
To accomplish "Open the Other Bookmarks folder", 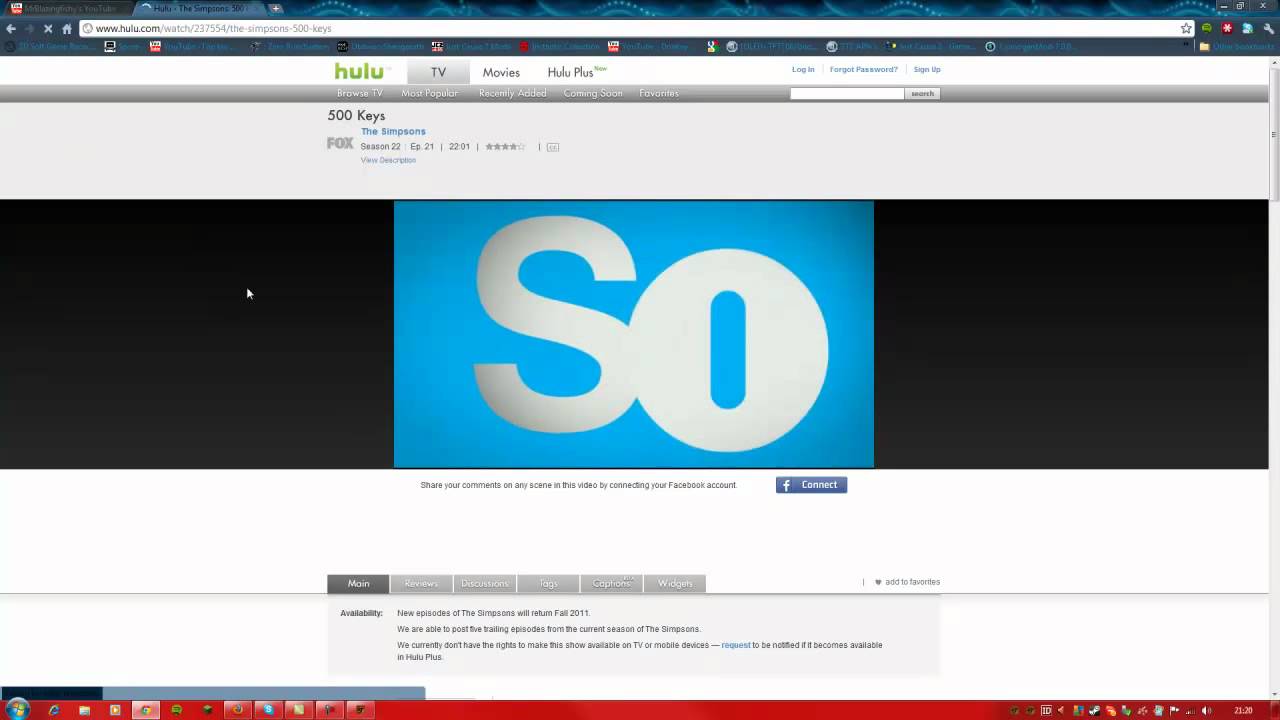I will (x=1236, y=46).
